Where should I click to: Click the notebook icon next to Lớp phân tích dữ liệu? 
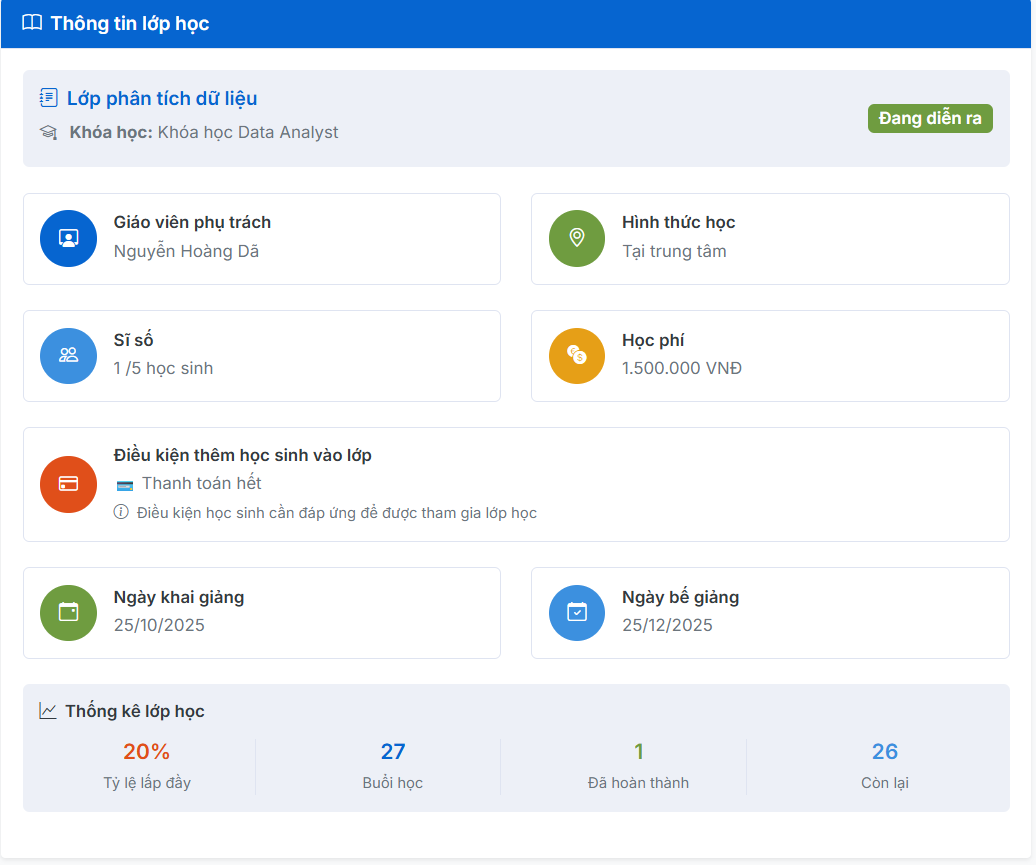tap(48, 98)
